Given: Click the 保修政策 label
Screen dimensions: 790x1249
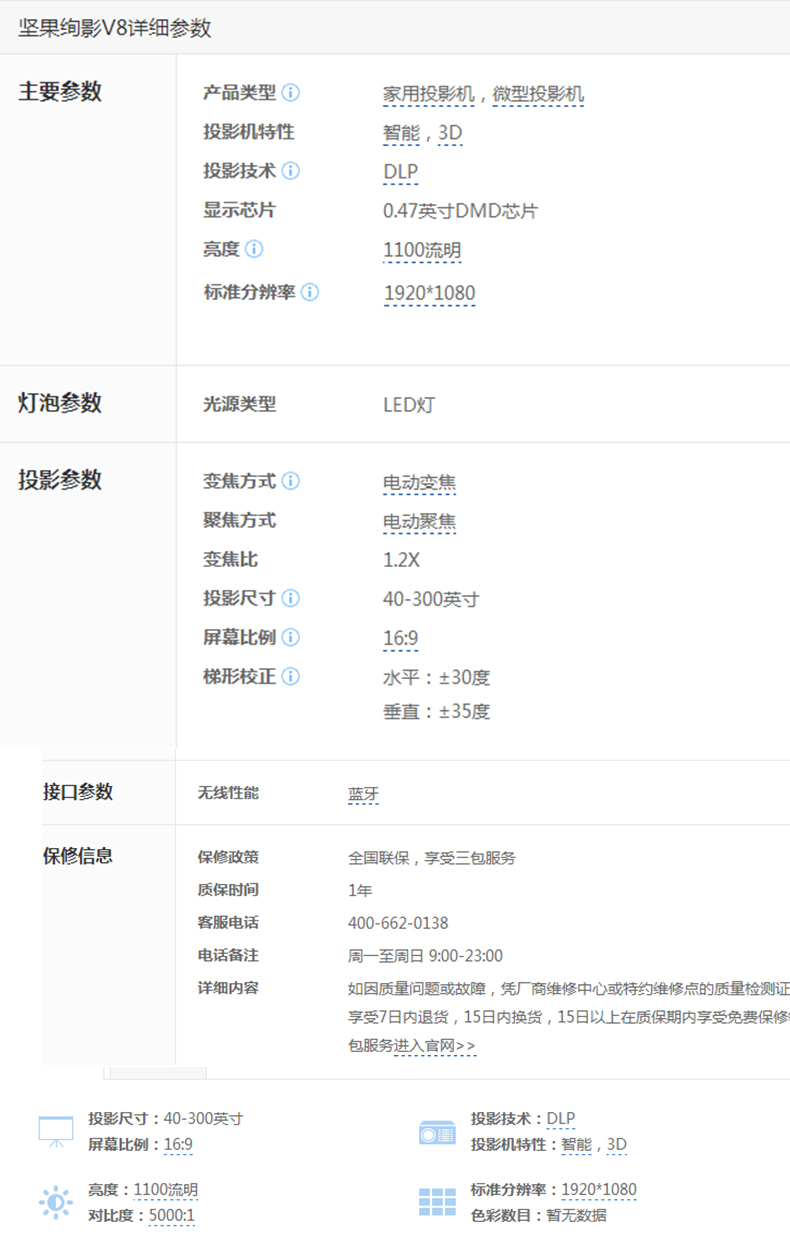Looking at the screenshot, I should tap(228, 857).
